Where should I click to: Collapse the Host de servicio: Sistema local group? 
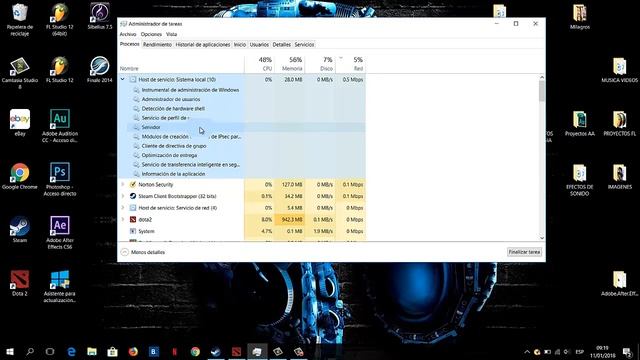(x=122, y=79)
